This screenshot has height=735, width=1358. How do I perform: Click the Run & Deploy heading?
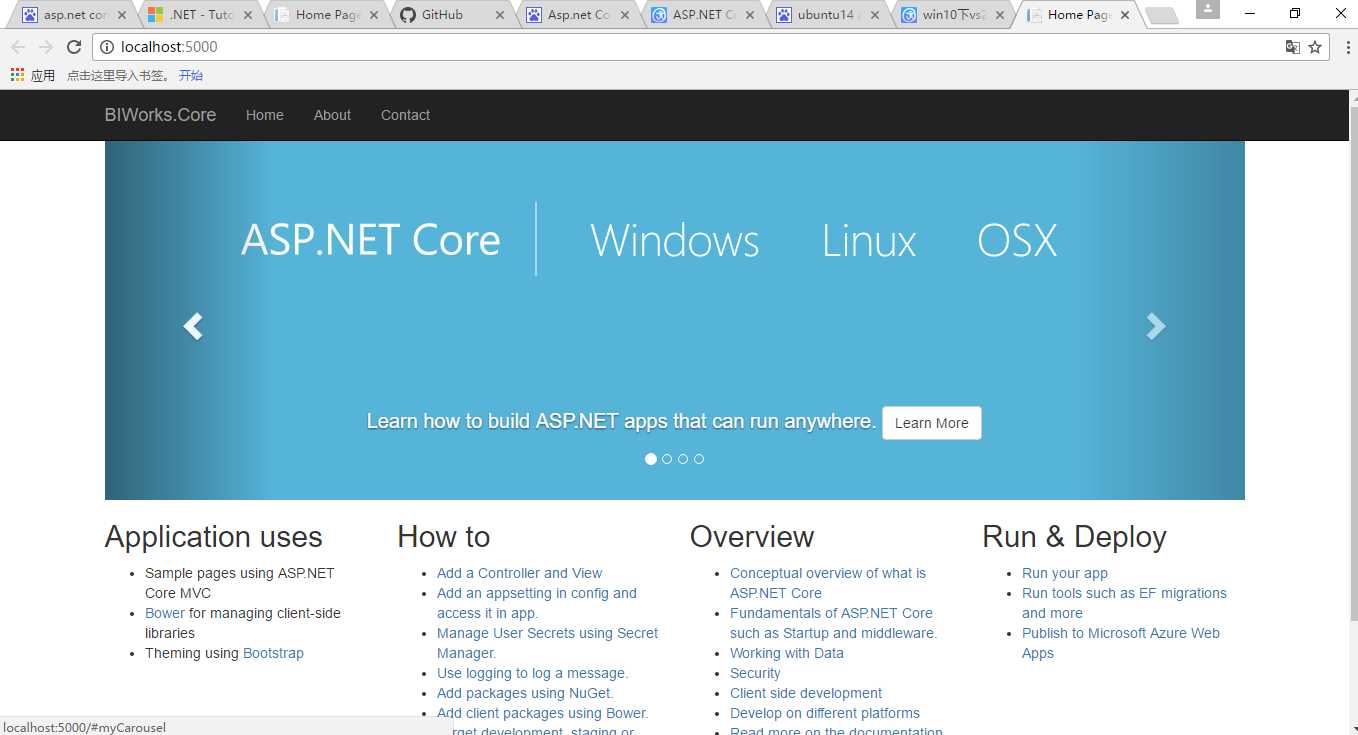pos(1074,537)
